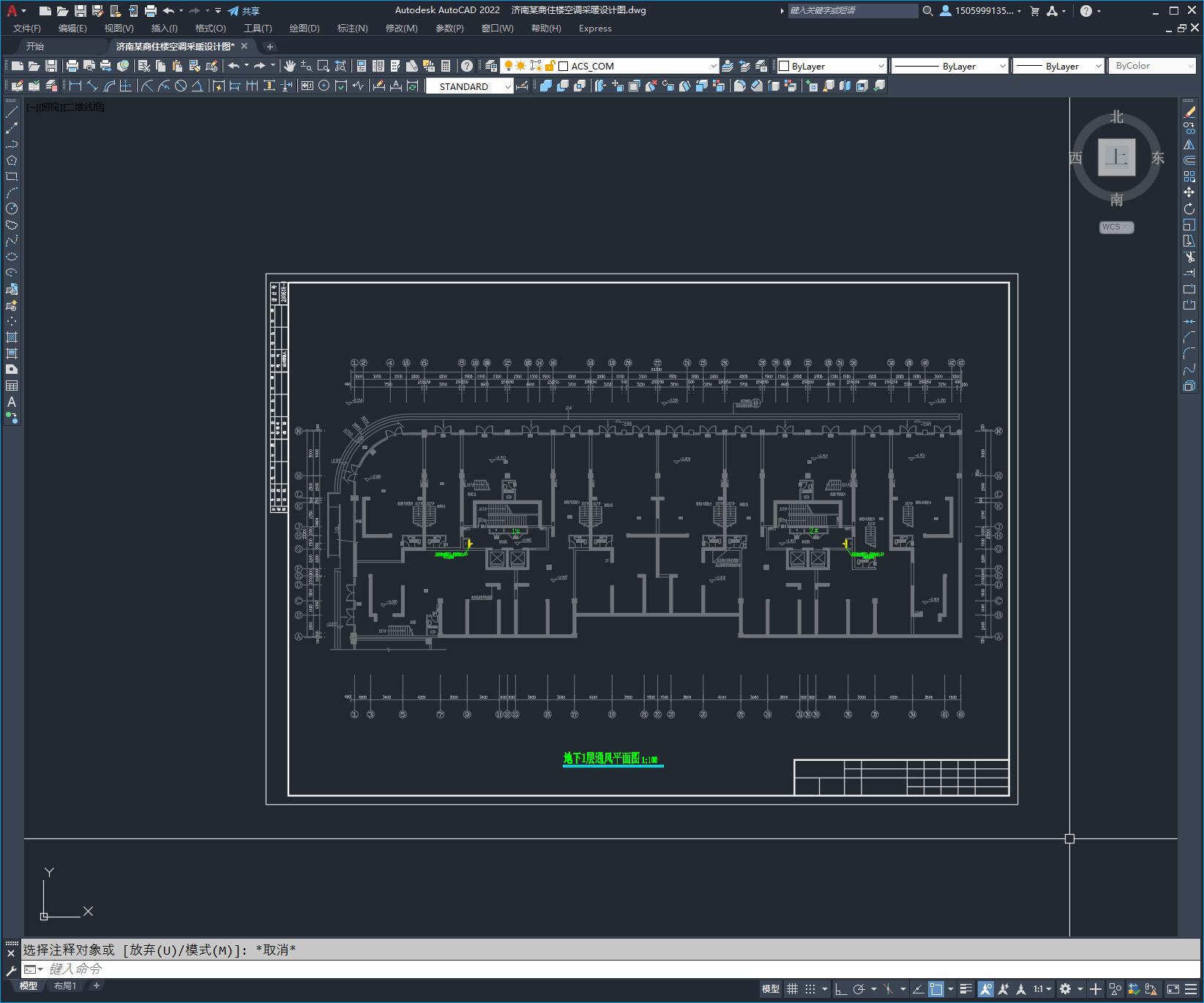The height and width of the screenshot is (1003, 1204).
Task: Toggle polar tracking in status bar
Action: pos(859,989)
